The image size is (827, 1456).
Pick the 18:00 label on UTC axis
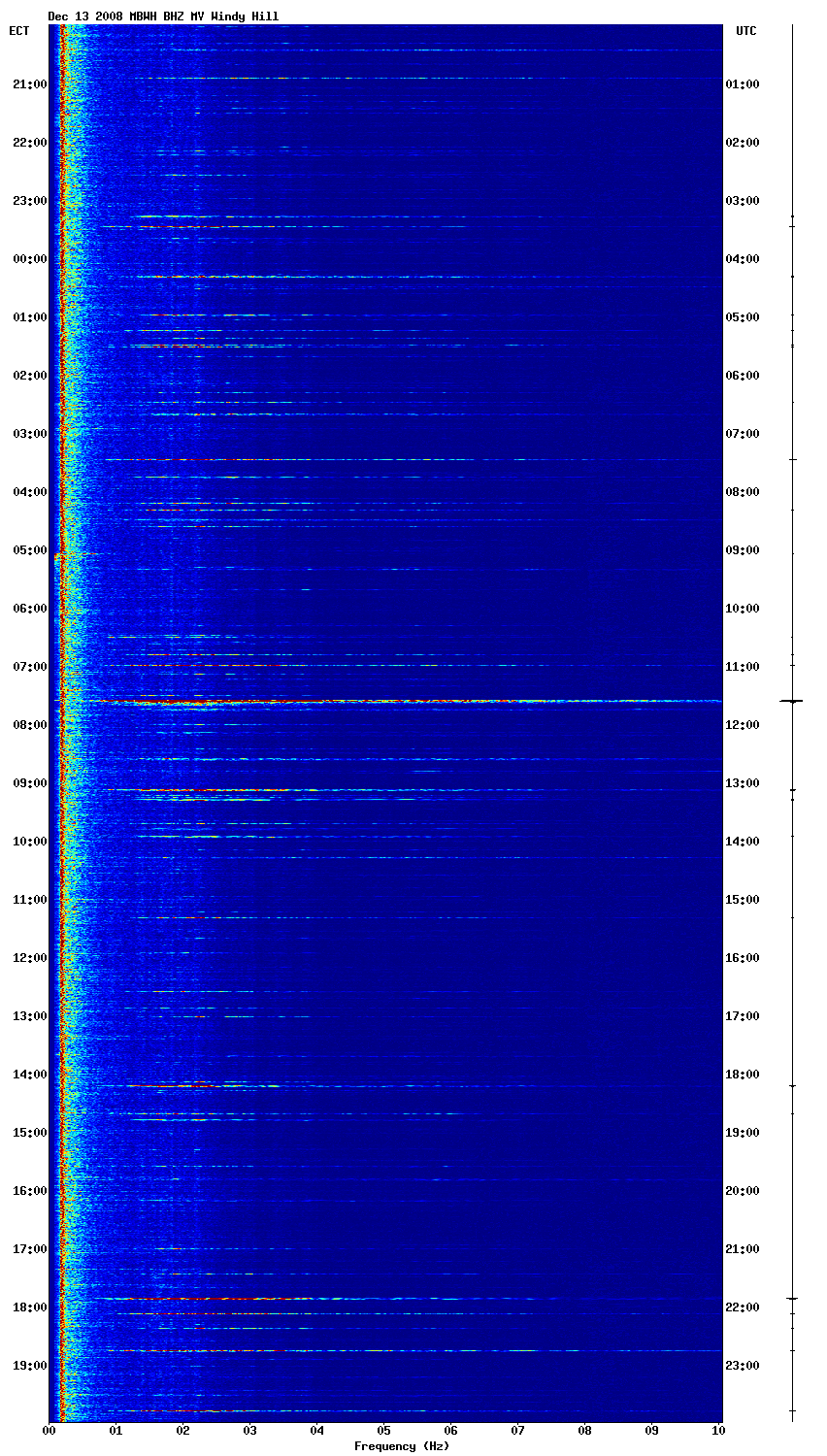pos(743,1075)
